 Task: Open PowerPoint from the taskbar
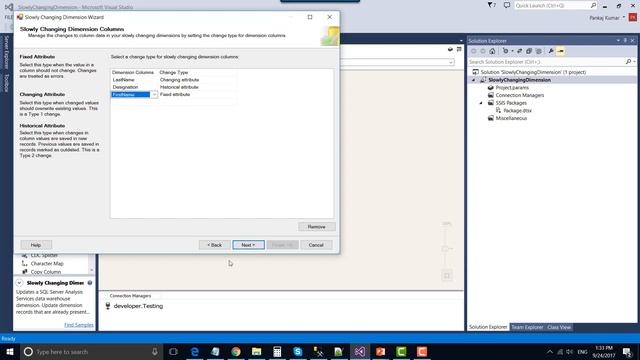click(380, 351)
